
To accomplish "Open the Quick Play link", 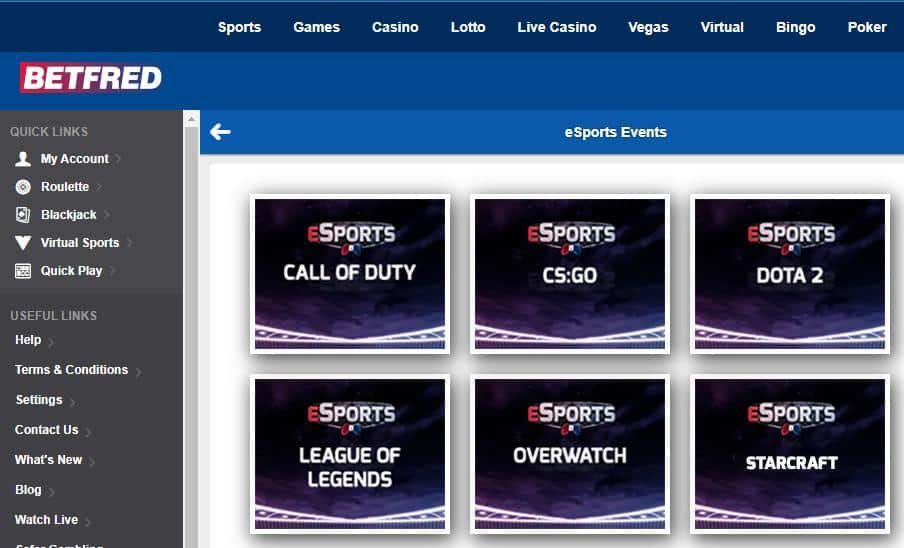I will click(x=71, y=271).
